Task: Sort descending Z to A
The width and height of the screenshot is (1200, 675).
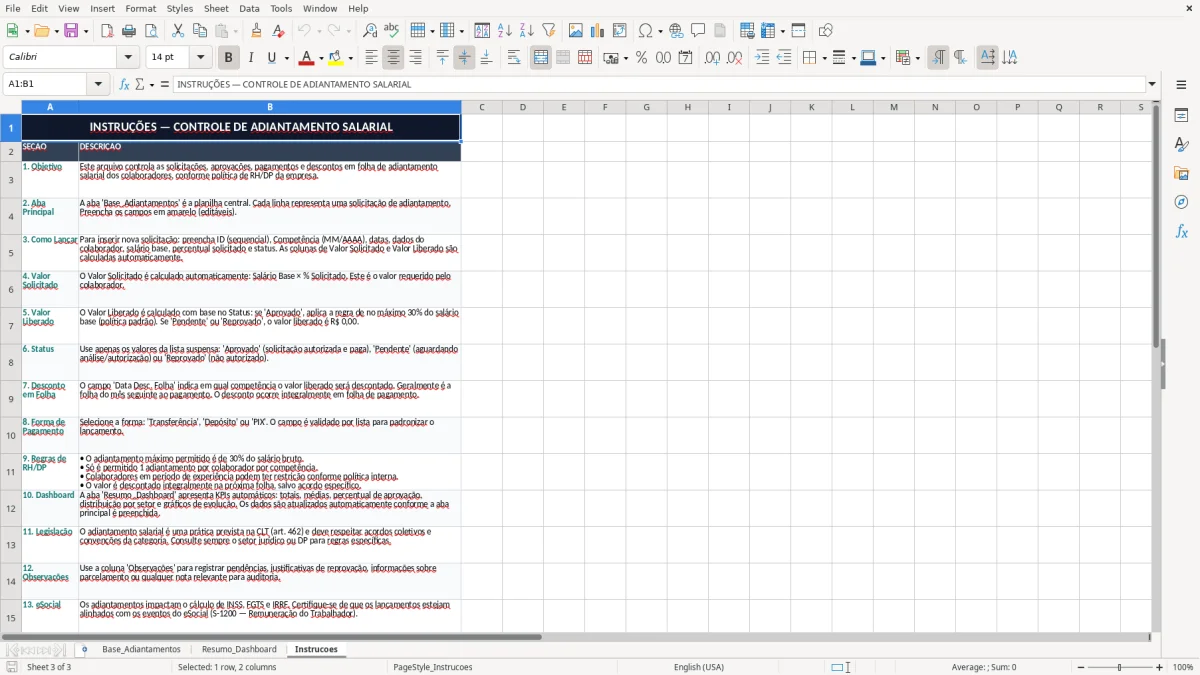Action: point(526,31)
